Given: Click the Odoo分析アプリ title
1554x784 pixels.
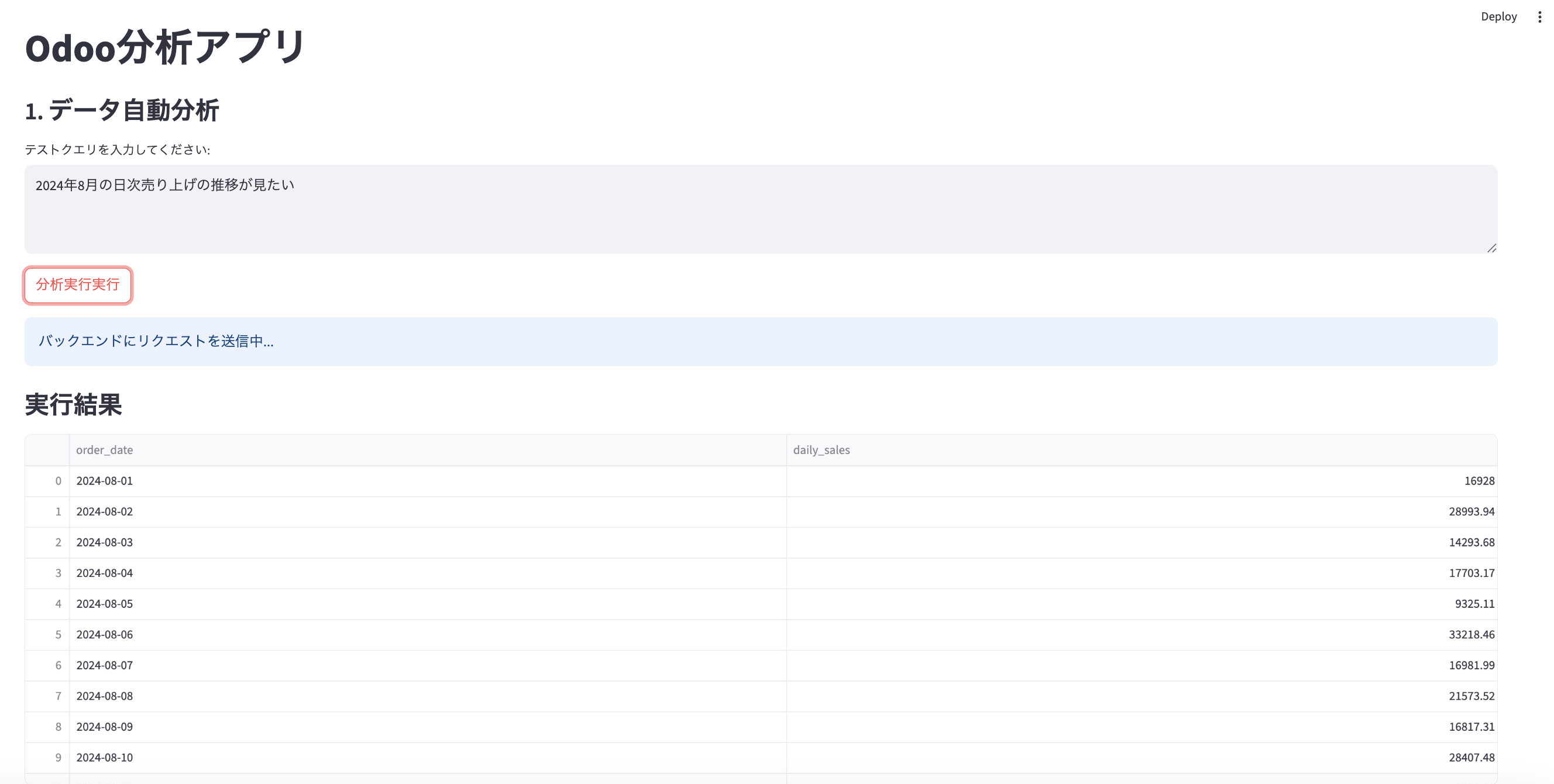Looking at the screenshot, I should [x=164, y=47].
